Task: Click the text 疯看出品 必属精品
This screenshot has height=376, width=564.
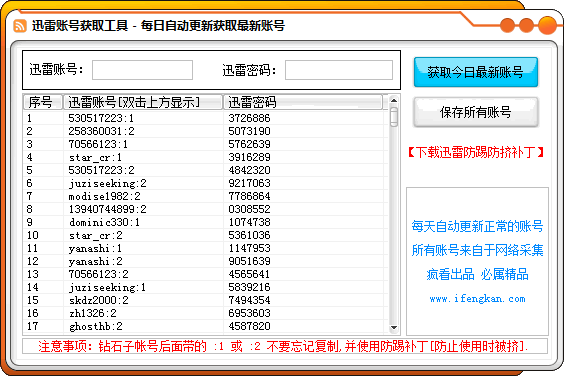Action: (x=477, y=275)
